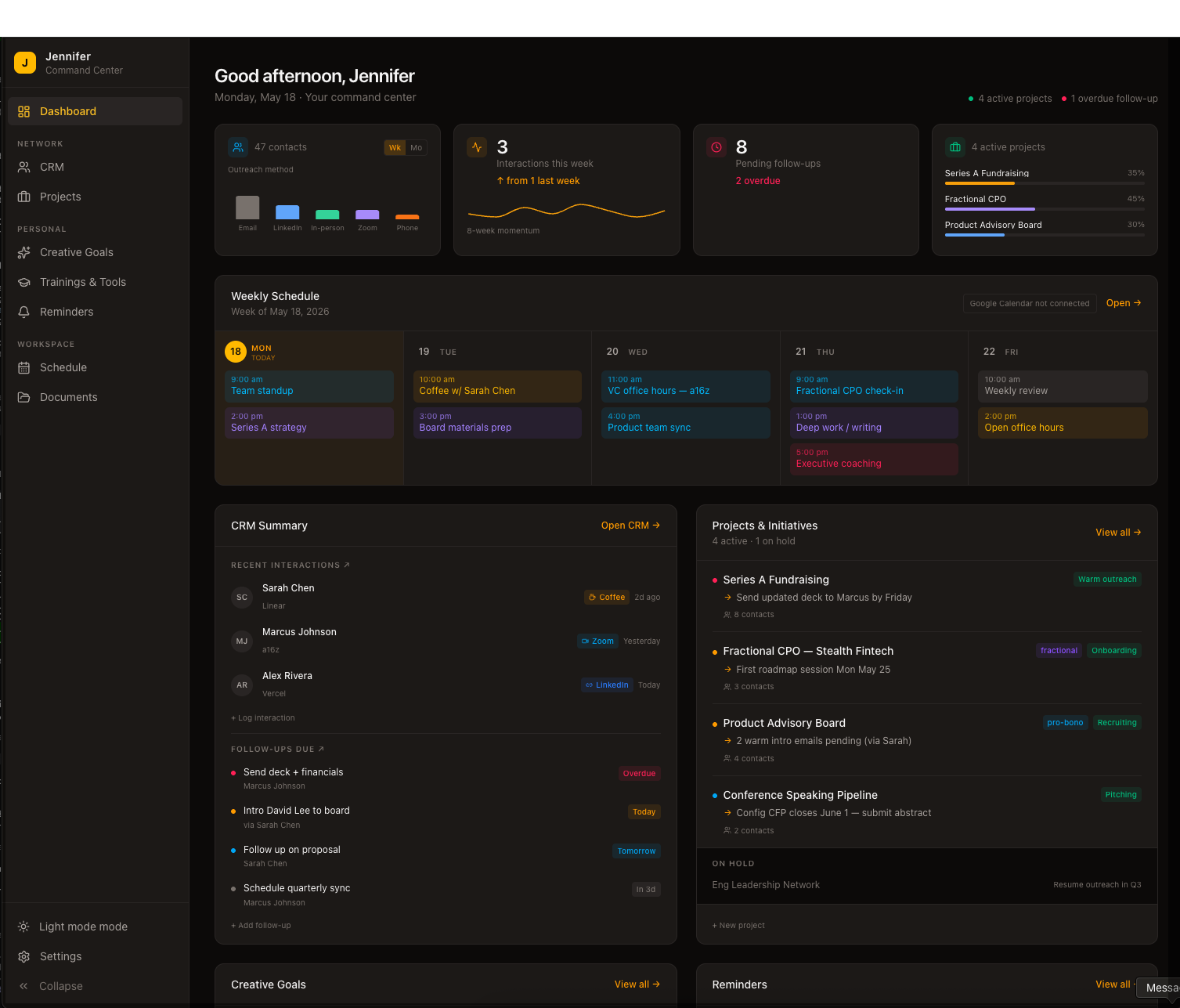Click the Pitching tag
This screenshot has width=1180, height=1008.
[1120, 795]
